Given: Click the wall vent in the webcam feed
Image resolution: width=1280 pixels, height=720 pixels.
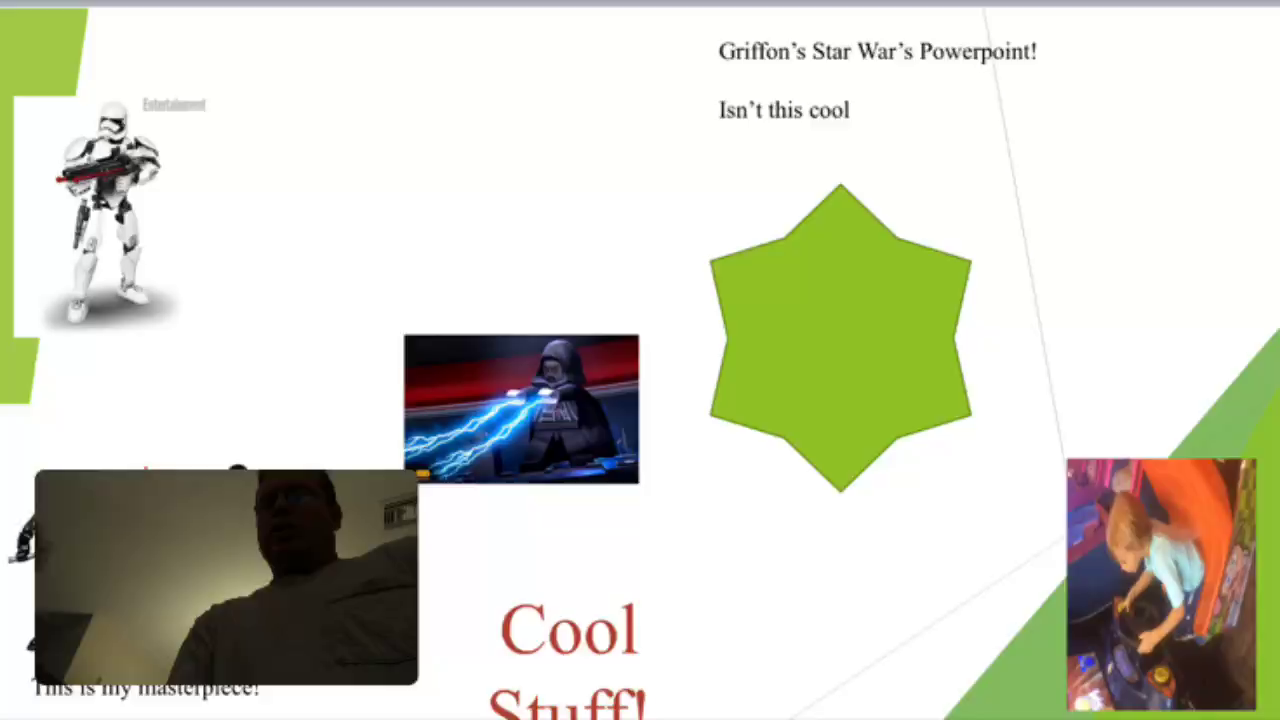Looking at the screenshot, I should [x=398, y=515].
